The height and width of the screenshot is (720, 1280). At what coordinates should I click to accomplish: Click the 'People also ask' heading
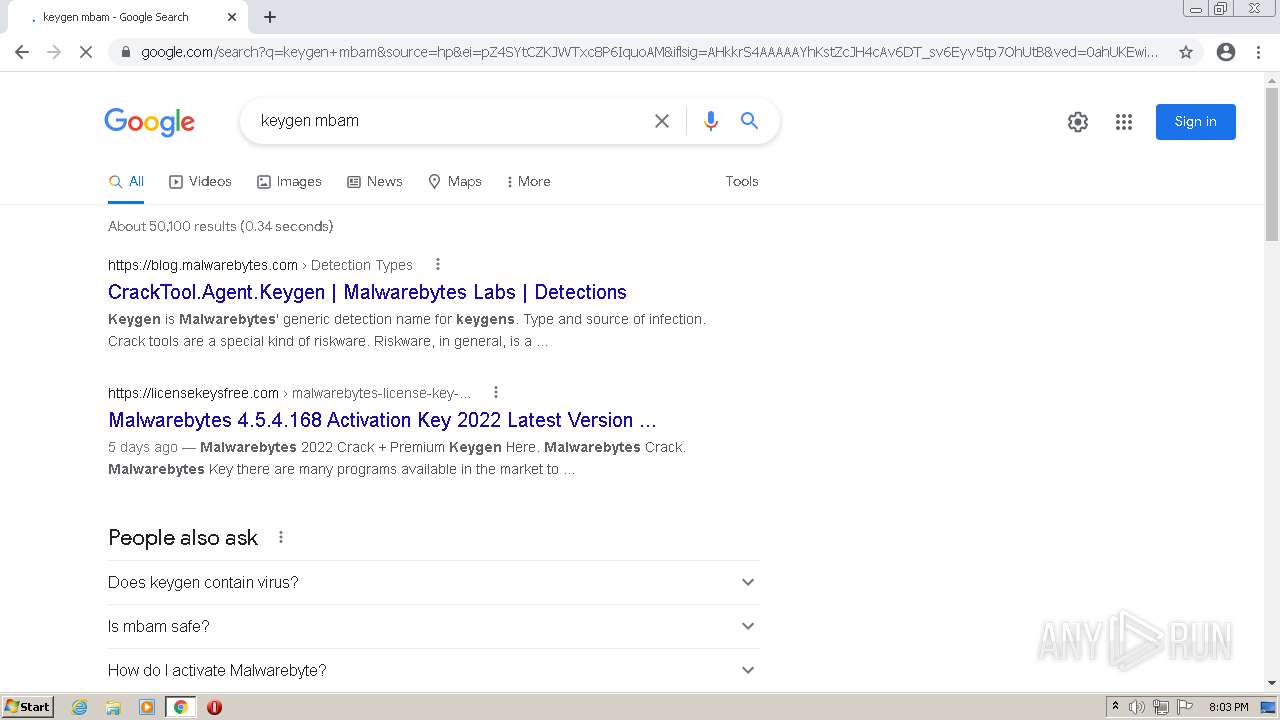point(183,537)
